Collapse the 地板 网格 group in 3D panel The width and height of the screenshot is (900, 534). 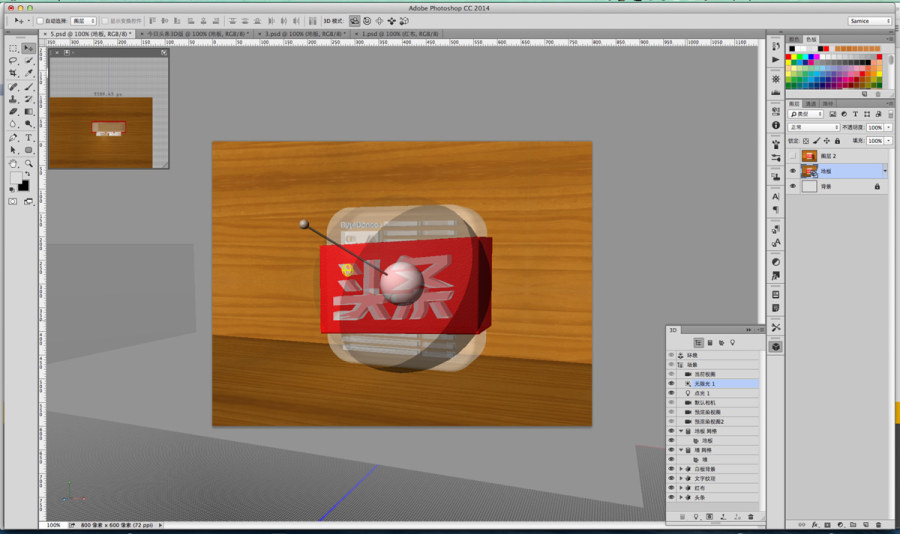point(681,431)
